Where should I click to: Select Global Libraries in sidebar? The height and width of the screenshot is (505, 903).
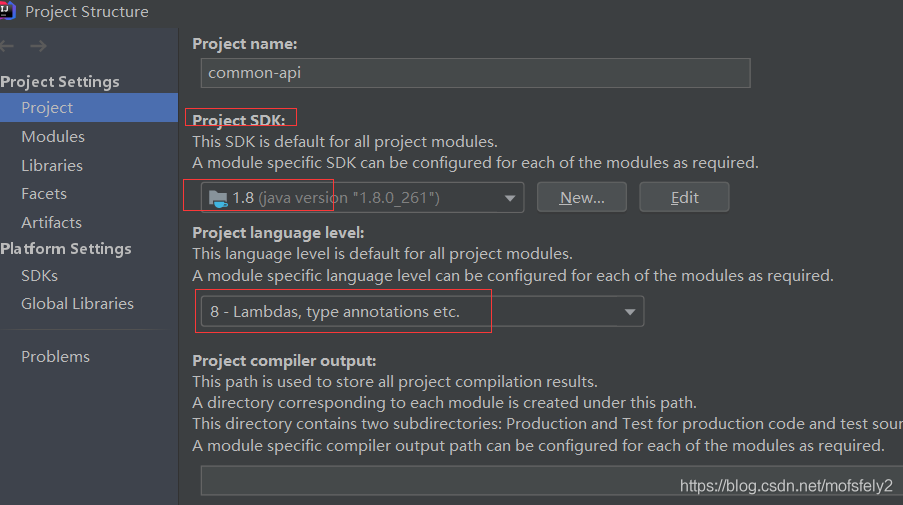pyautogui.click(x=77, y=304)
